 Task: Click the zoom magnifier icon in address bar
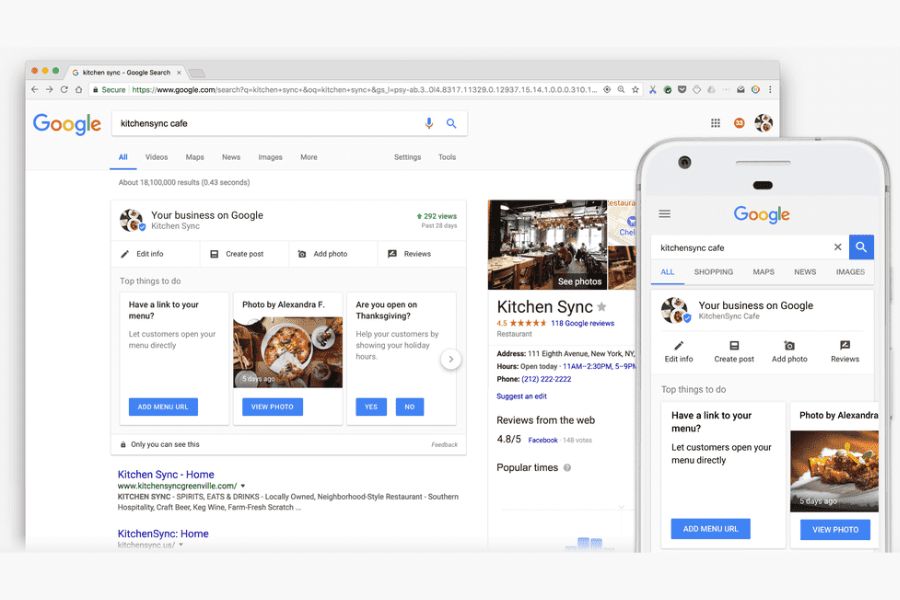point(621,90)
